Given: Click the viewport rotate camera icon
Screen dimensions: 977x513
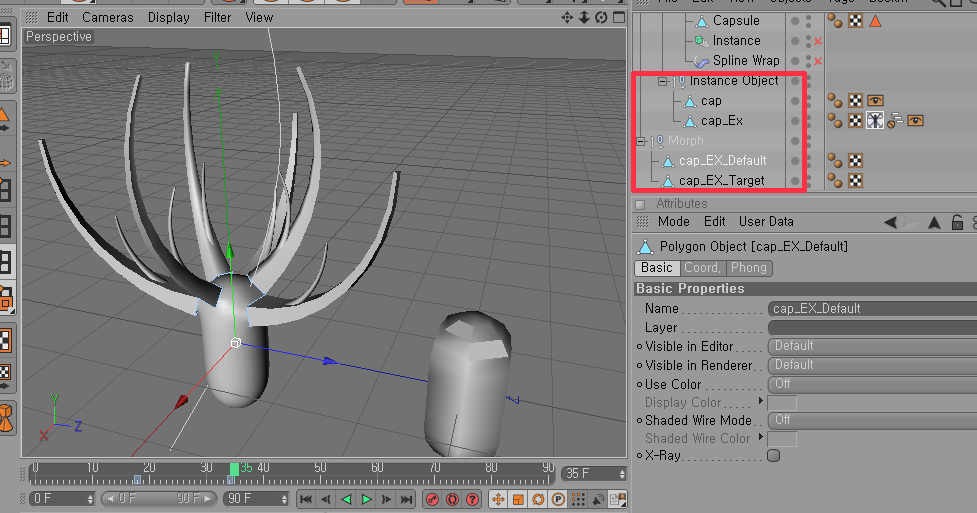Looking at the screenshot, I should (601, 17).
